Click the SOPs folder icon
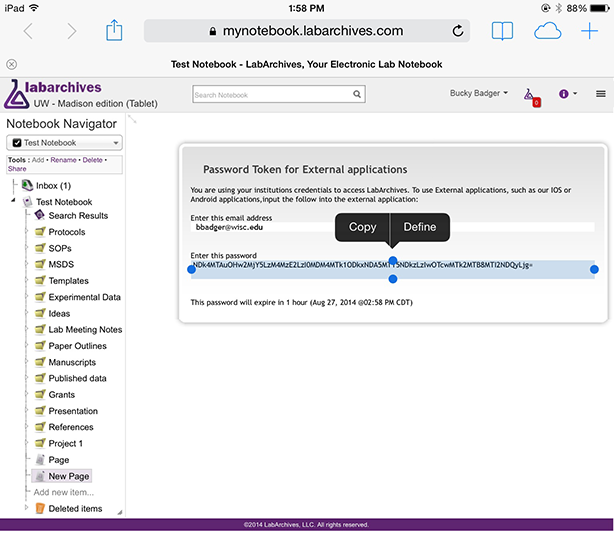The width and height of the screenshot is (614, 538). (x=40, y=248)
